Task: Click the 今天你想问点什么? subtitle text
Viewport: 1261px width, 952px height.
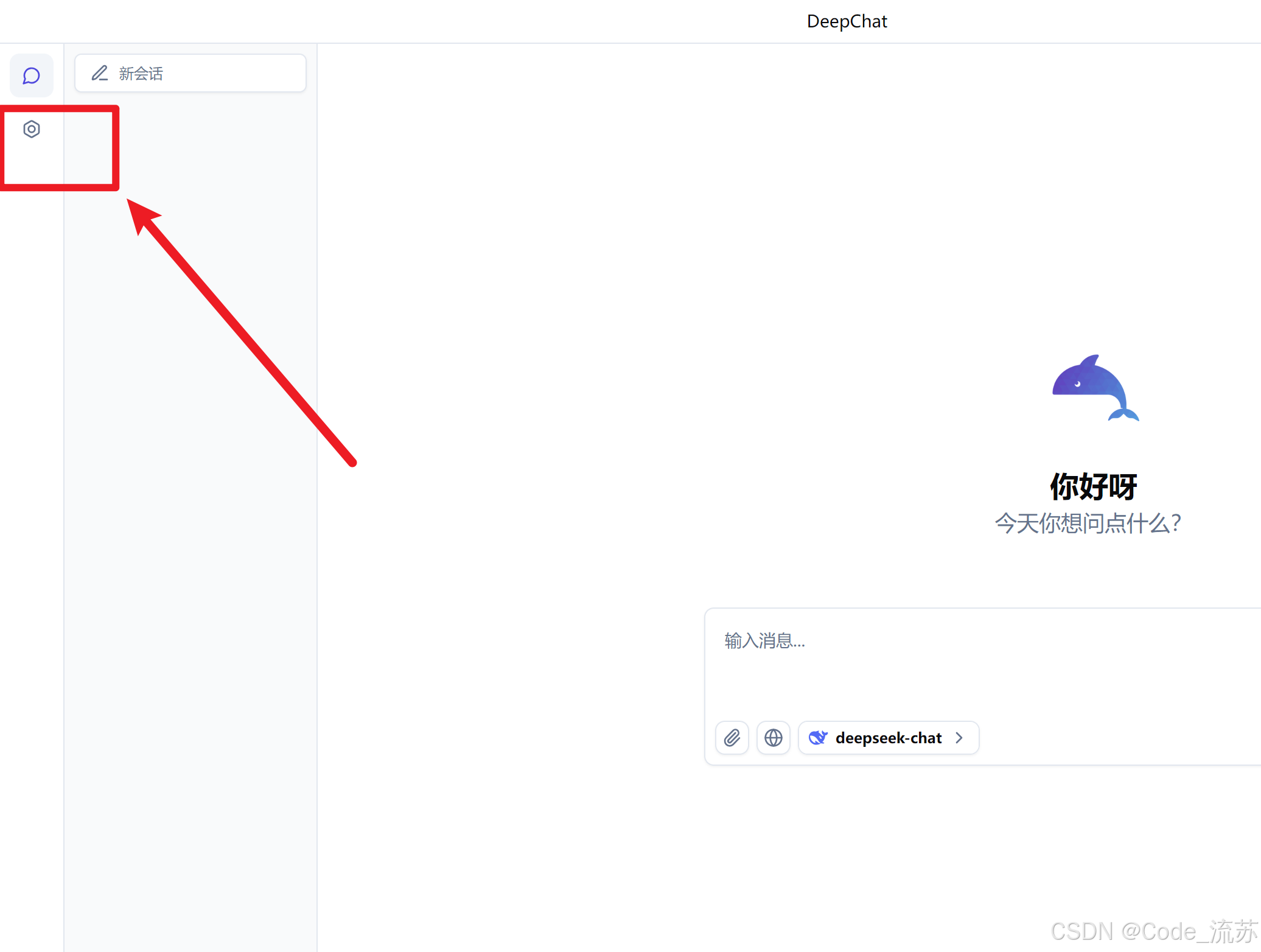Action: click(1088, 523)
